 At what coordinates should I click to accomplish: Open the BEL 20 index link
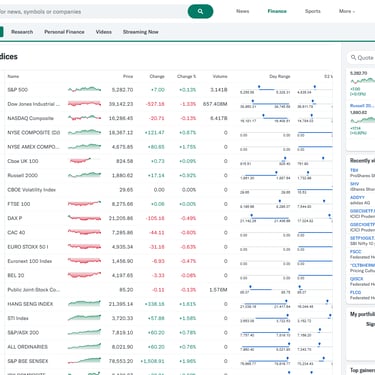pos(16,275)
